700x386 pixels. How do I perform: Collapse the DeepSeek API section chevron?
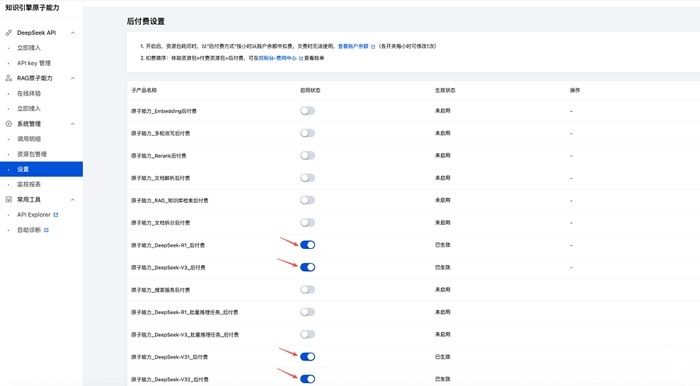click(x=73, y=33)
